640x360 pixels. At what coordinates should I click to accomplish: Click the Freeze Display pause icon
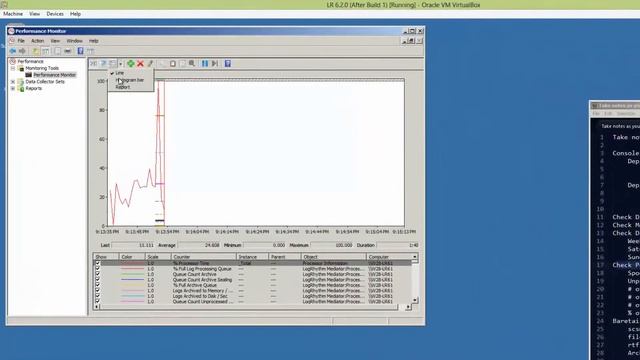point(205,64)
